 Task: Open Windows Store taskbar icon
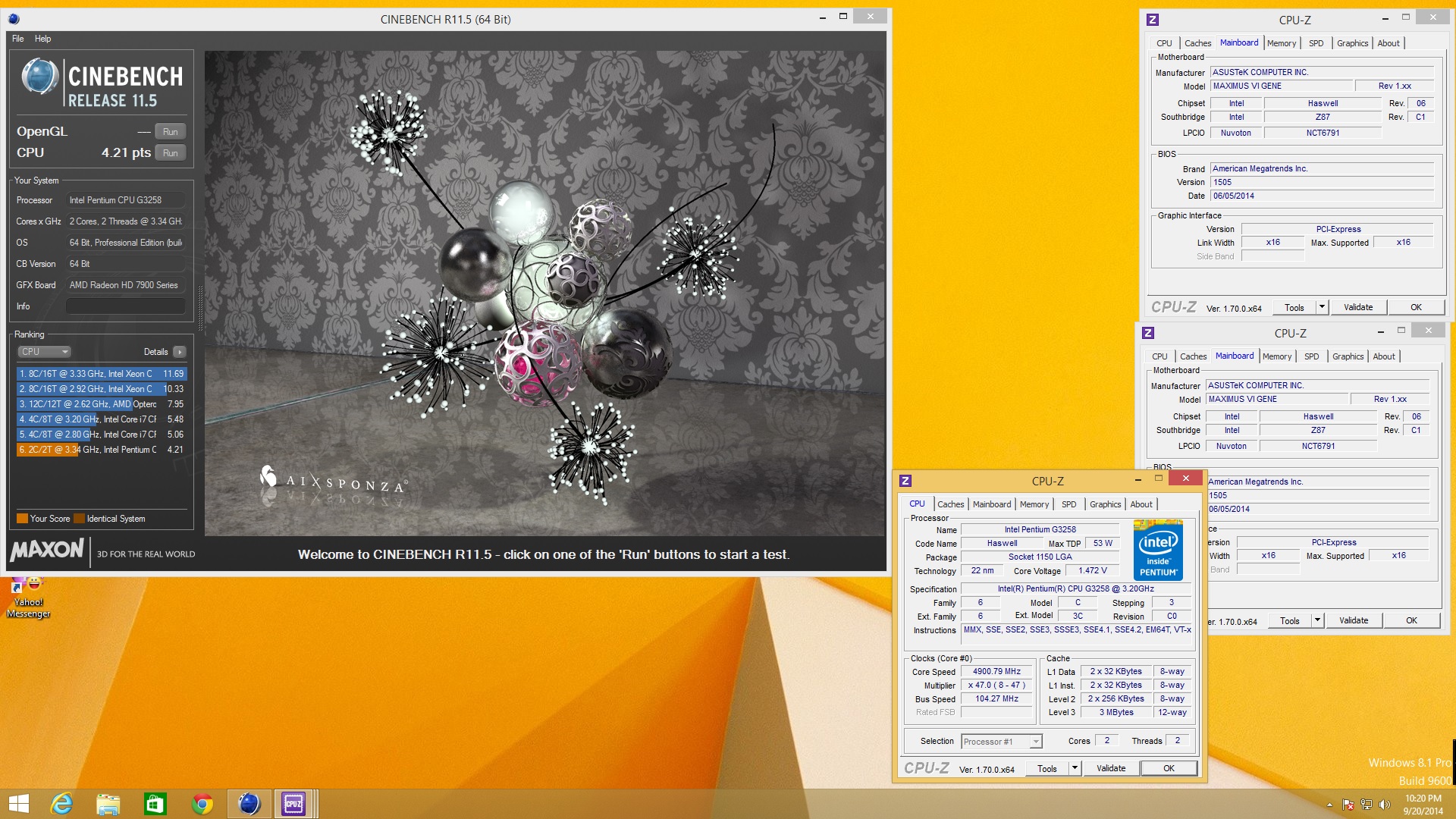point(155,804)
